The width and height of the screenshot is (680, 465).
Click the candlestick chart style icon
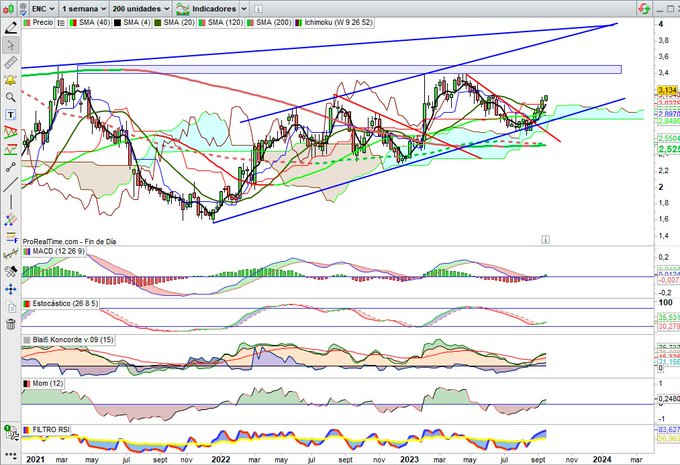pyautogui.click(x=7, y=9)
